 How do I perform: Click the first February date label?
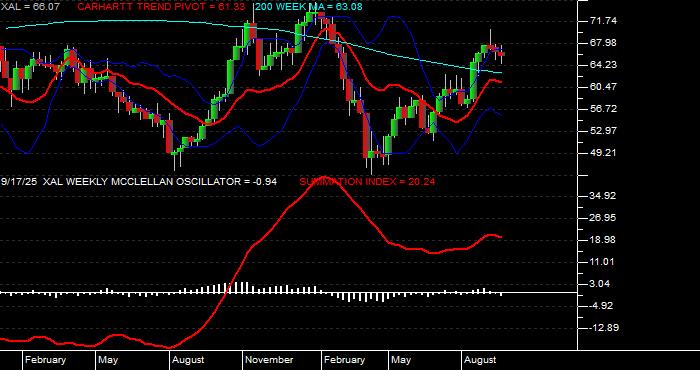point(46,360)
